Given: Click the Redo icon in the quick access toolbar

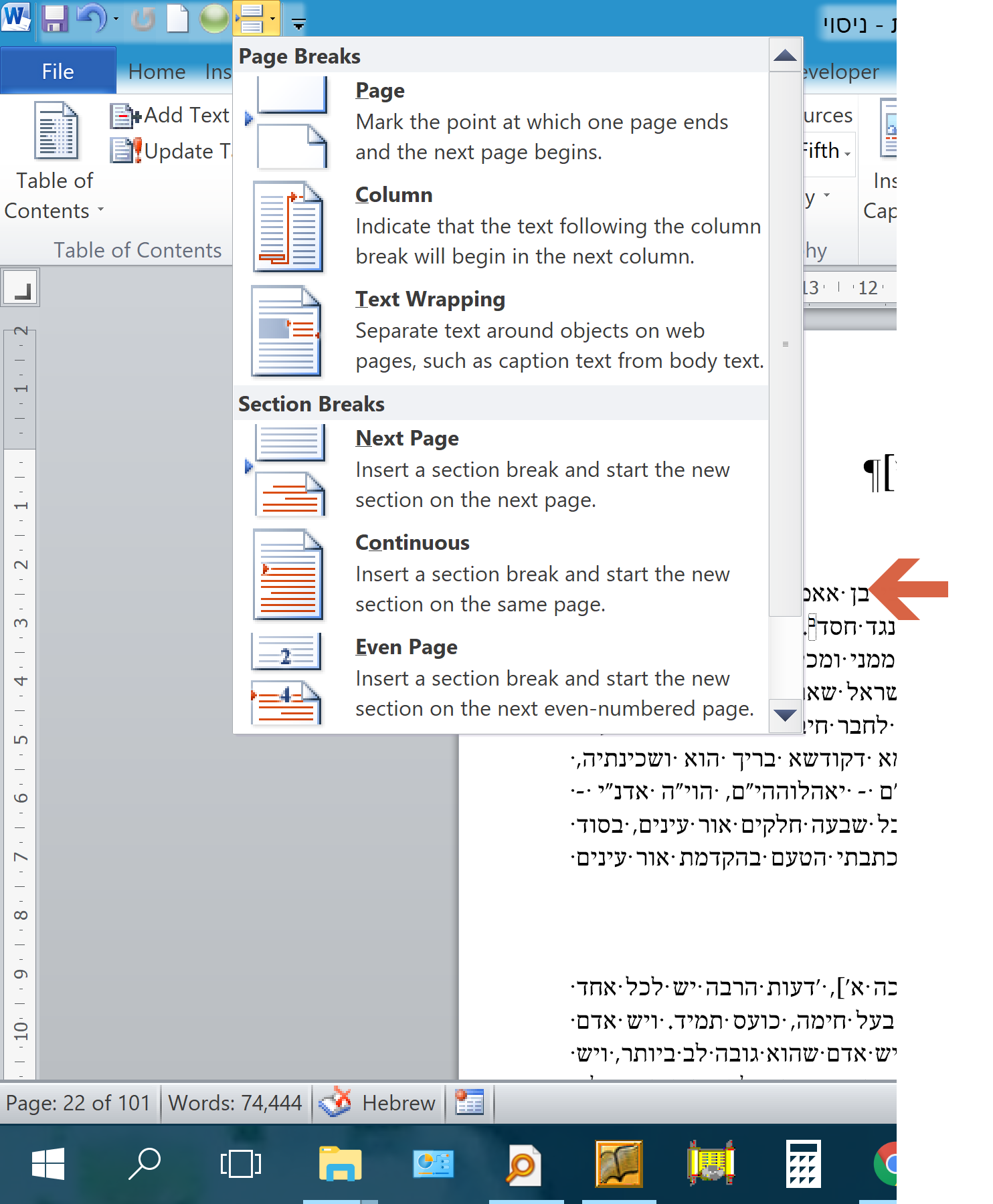Looking at the screenshot, I should 143,19.
